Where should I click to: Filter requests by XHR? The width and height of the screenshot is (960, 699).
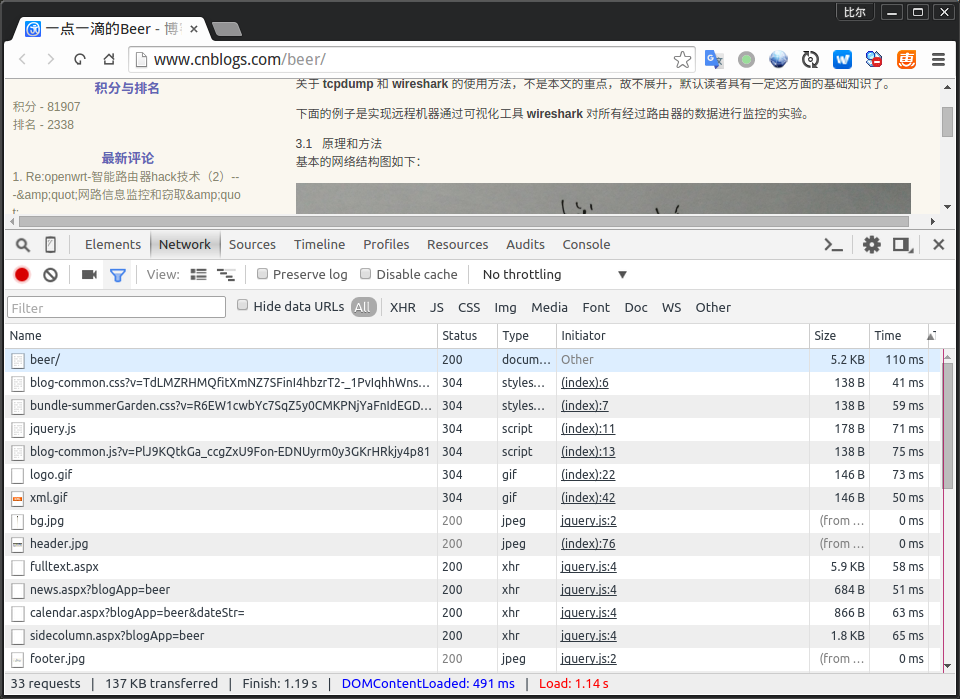[x=403, y=308]
